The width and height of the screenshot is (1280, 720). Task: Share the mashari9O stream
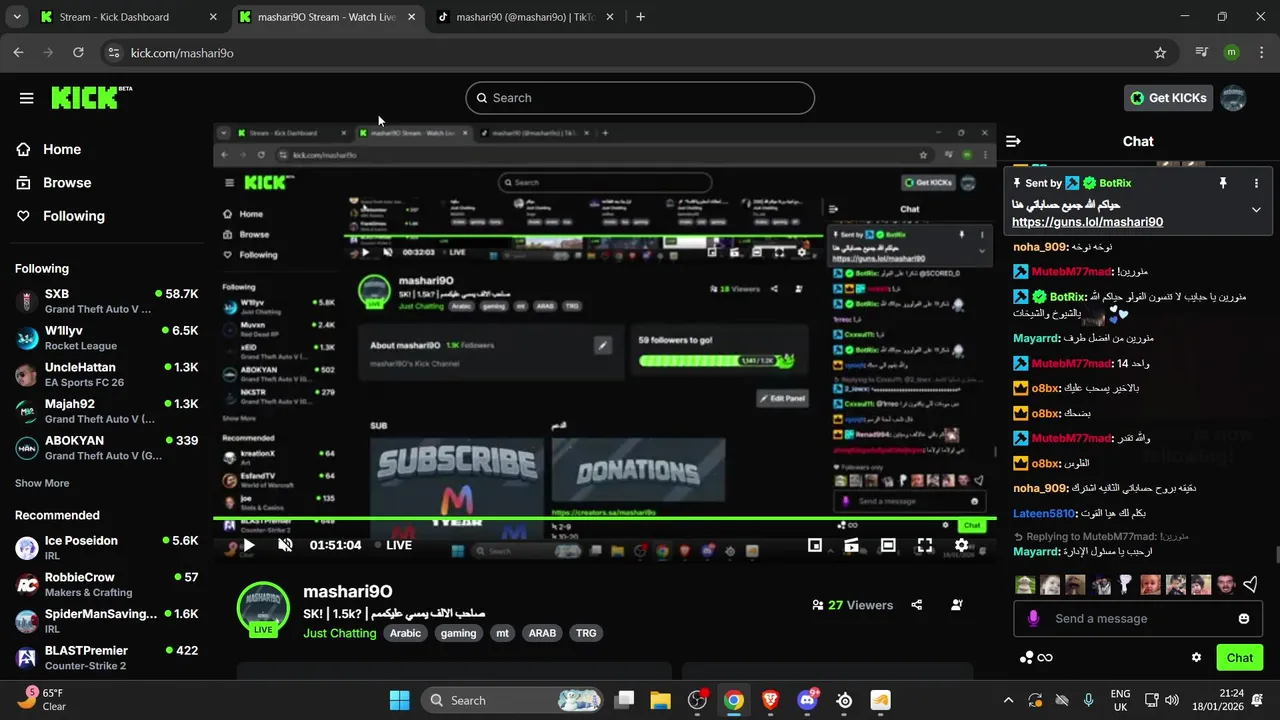point(917,605)
